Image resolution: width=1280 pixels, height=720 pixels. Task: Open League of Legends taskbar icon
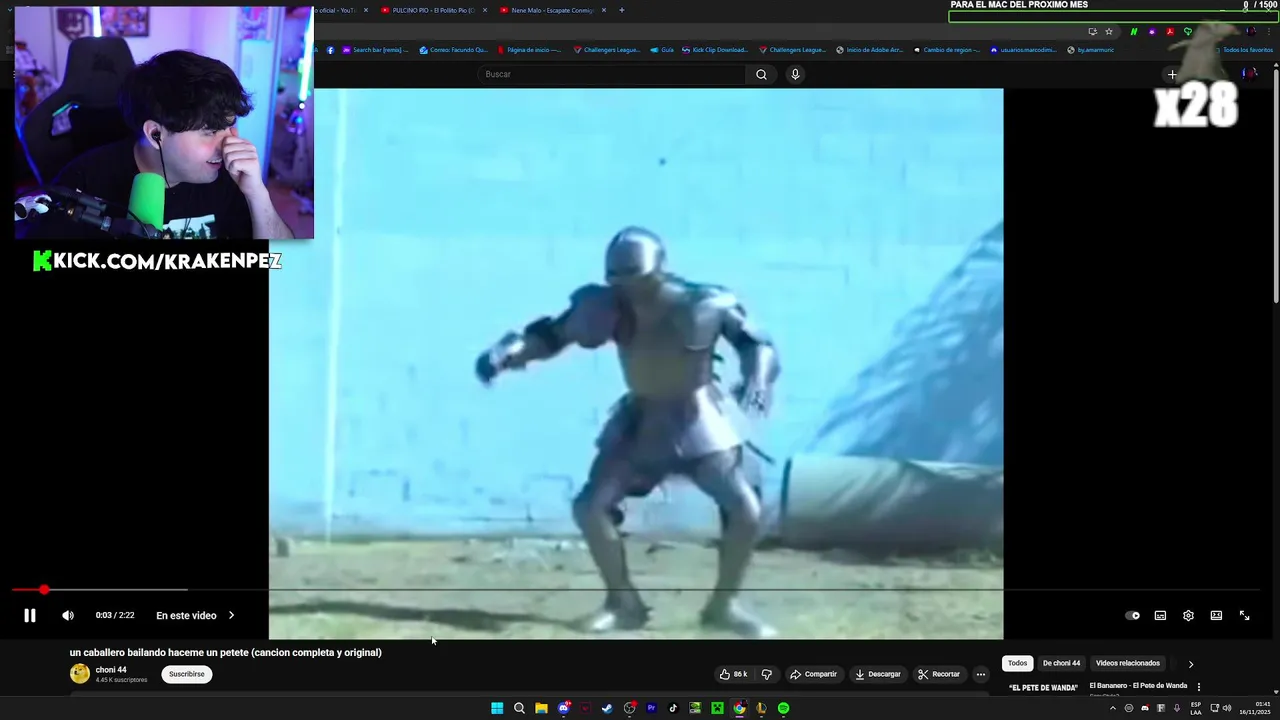tap(761, 708)
